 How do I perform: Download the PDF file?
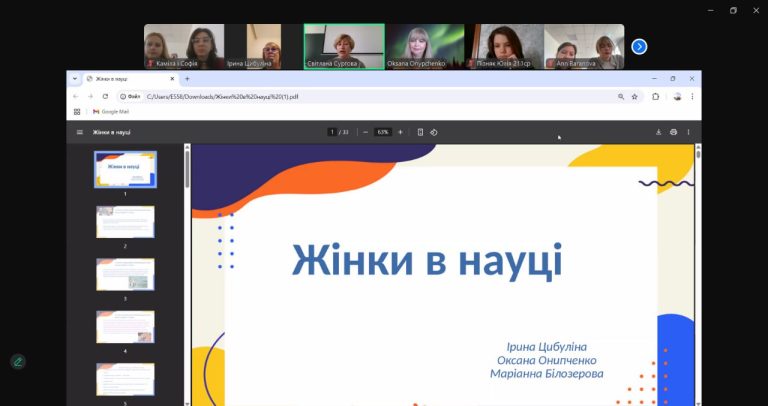(658, 132)
